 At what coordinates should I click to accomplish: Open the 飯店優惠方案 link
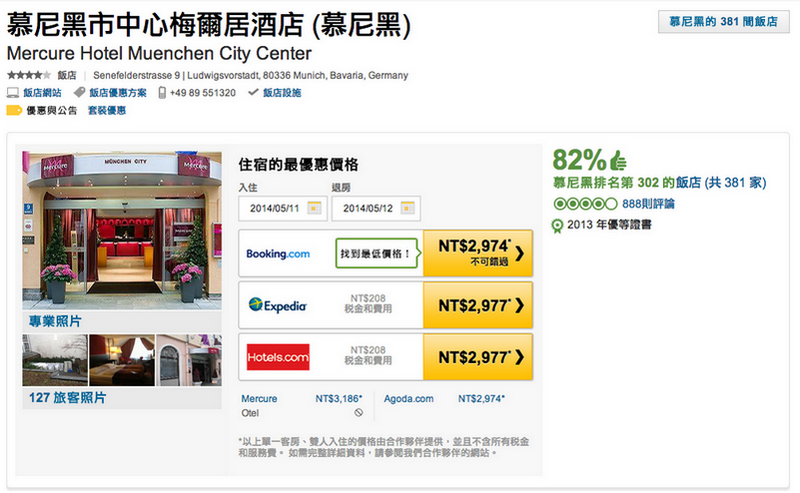coord(118,93)
